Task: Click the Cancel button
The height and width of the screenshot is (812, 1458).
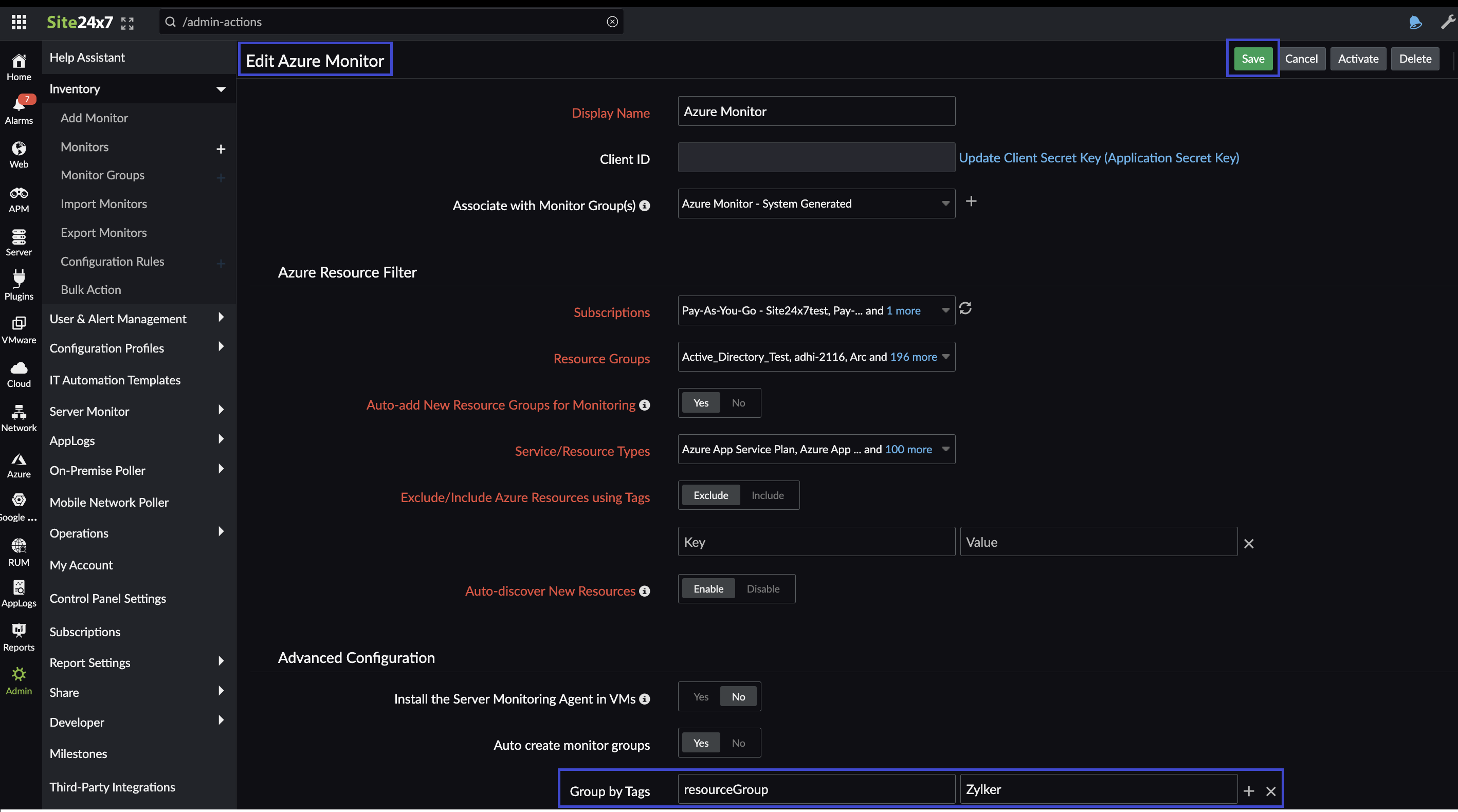Action: coord(1301,59)
